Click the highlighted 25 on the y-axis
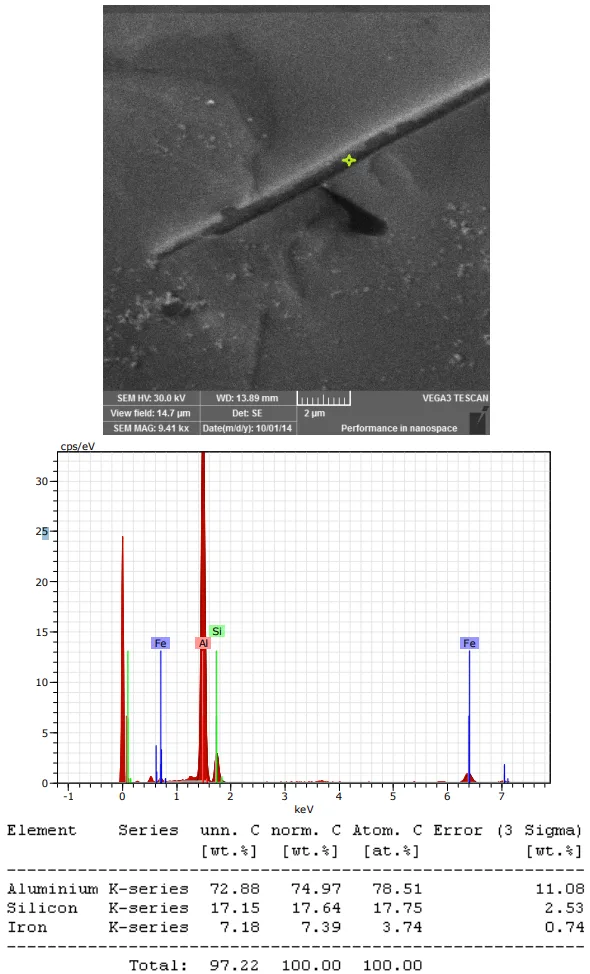590x974 pixels. pyautogui.click(x=42, y=532)
